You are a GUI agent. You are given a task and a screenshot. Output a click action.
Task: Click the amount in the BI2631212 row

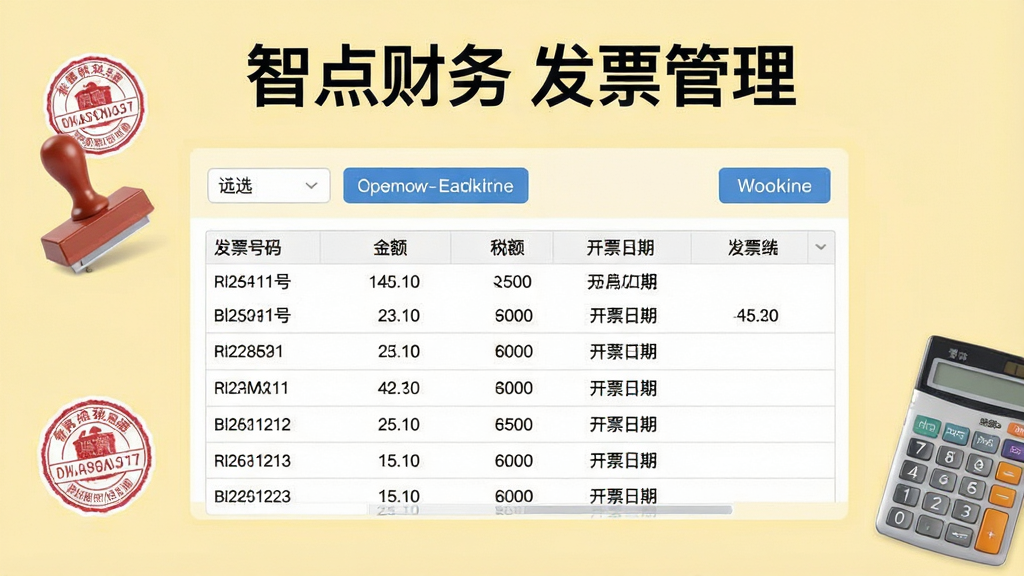pyautogui.click(x=399, y=425)
